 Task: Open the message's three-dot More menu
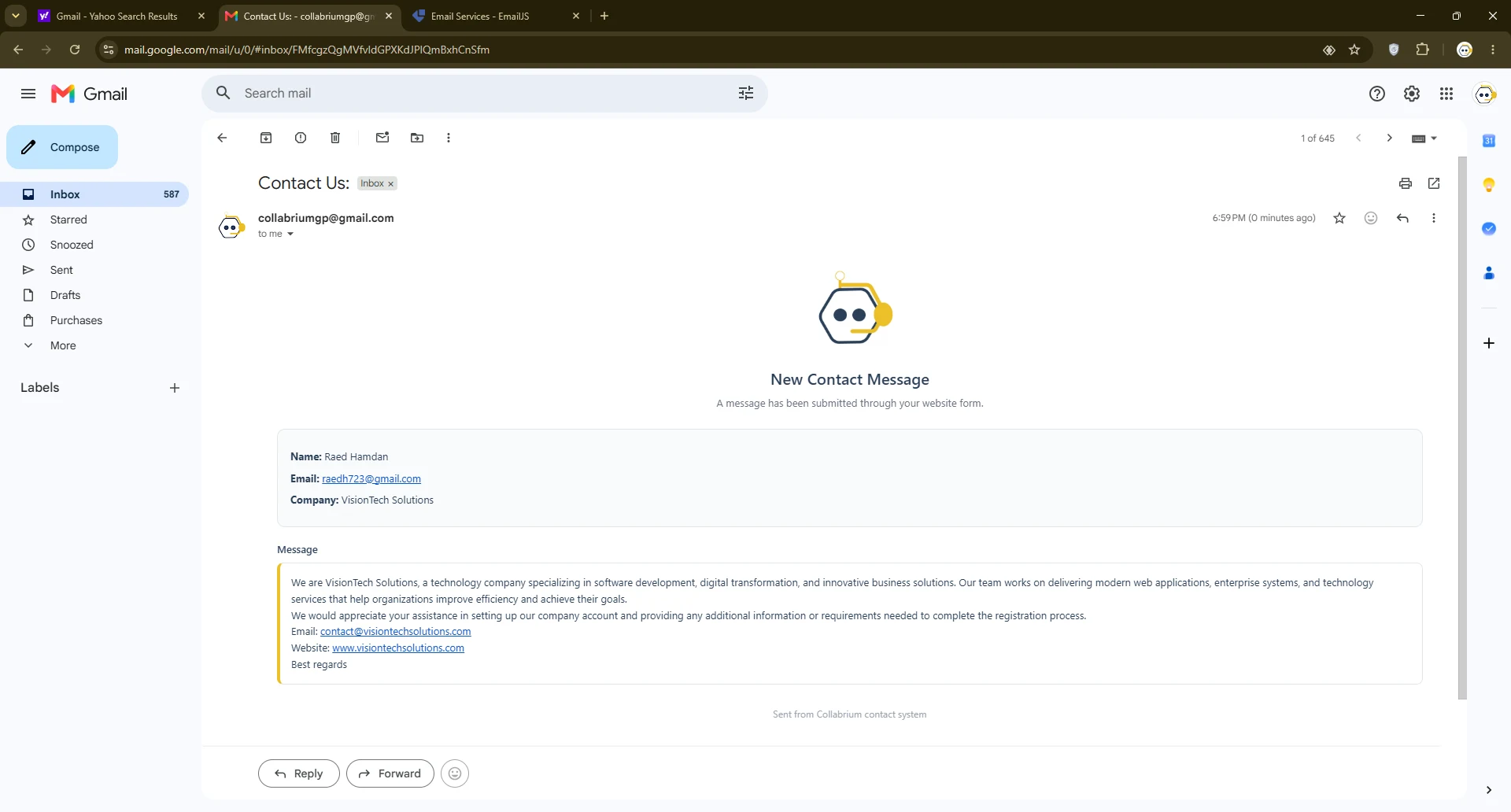coord(1434,218)
